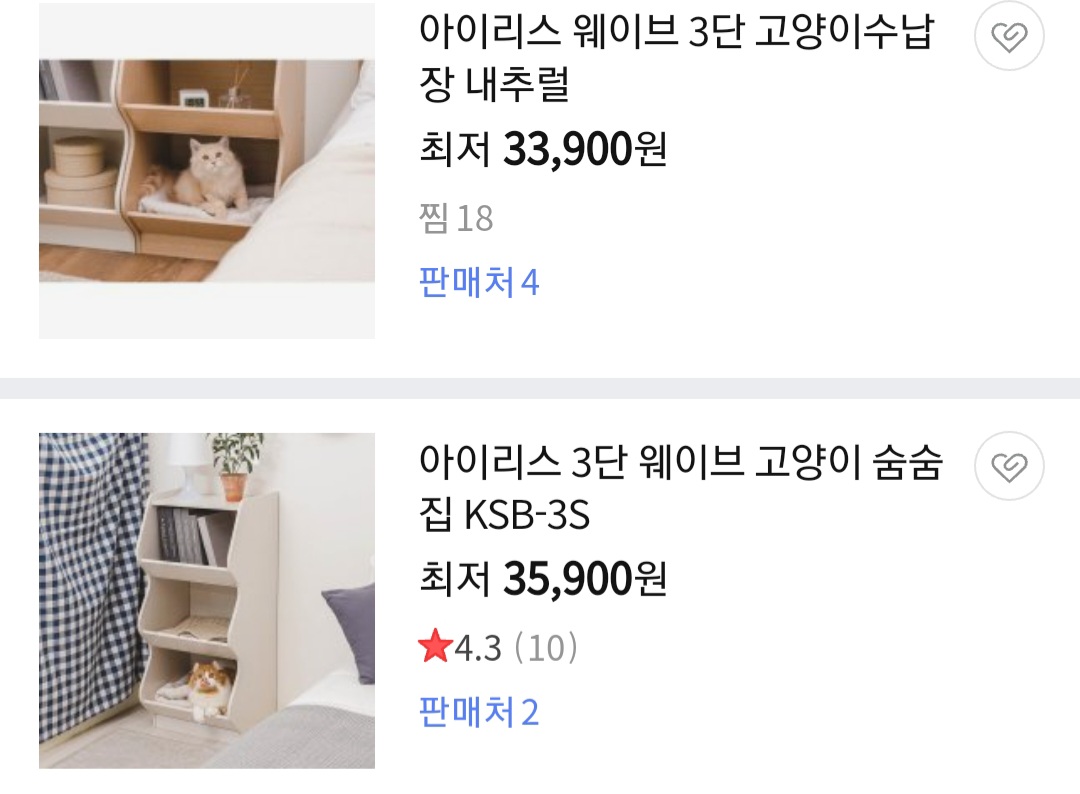Open the 4.3 rating score
This screenshot has height=794, width=1080.
478,648
